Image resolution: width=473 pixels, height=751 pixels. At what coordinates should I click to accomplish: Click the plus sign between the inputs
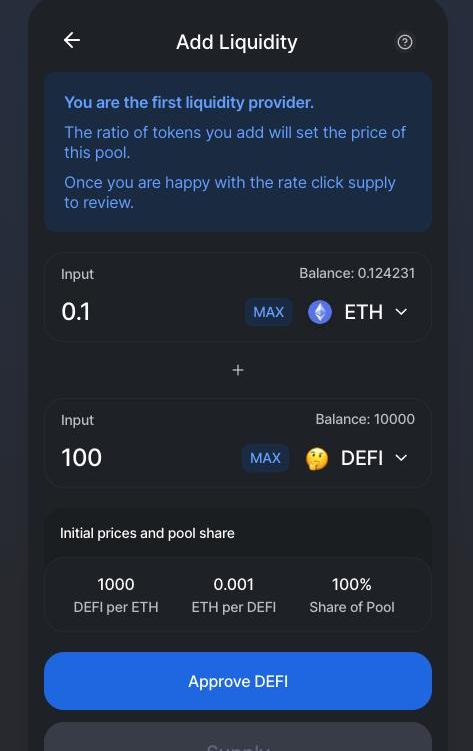point(238,370)
